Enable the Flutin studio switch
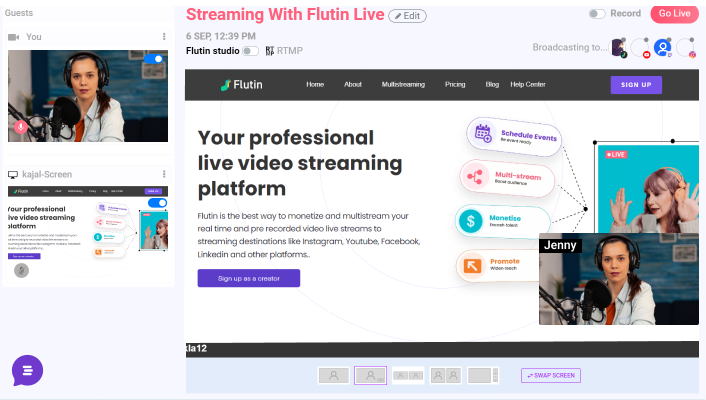The width and height of the screenshot is (706, 400). pyautogui.click(x=250, y=51)
